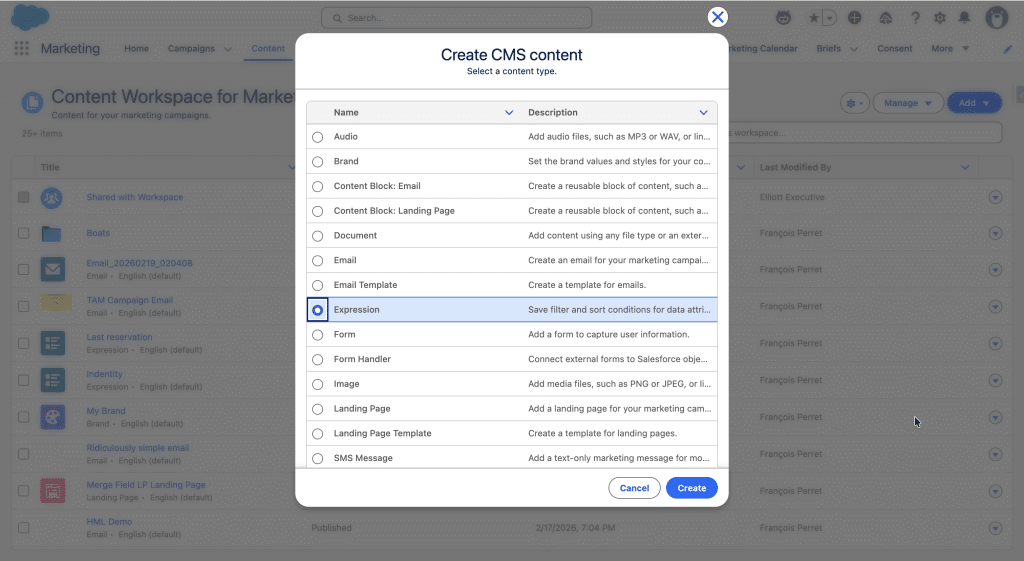The image size is (1024, 561).
Task: Open the Description column chevron menu
Action: 703,113
